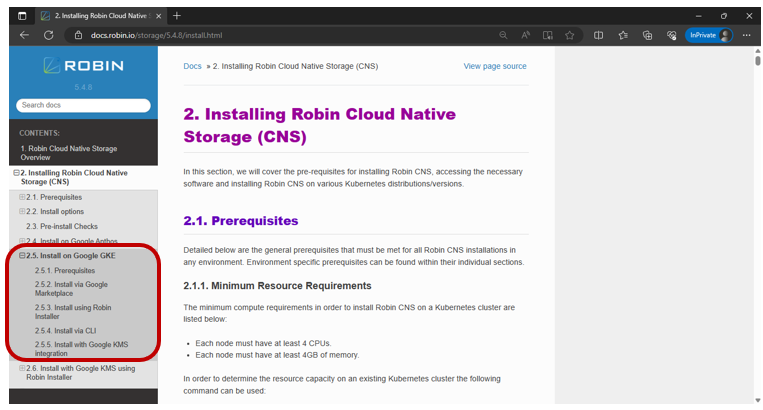
Task: Click the Docs breadcrumb link
Action: 192,66
